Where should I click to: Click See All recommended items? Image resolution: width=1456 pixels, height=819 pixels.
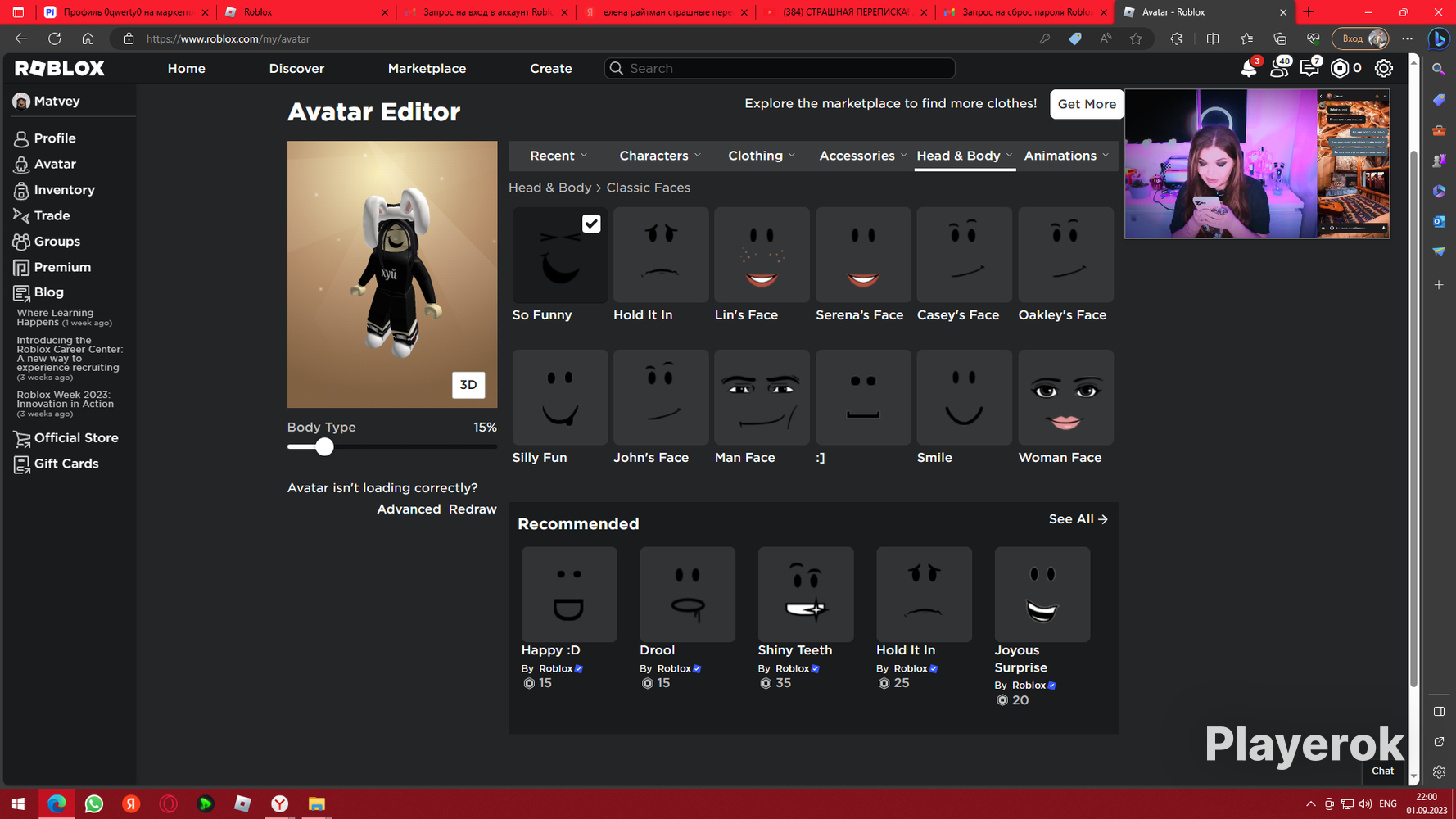[x=1078, y=519]
